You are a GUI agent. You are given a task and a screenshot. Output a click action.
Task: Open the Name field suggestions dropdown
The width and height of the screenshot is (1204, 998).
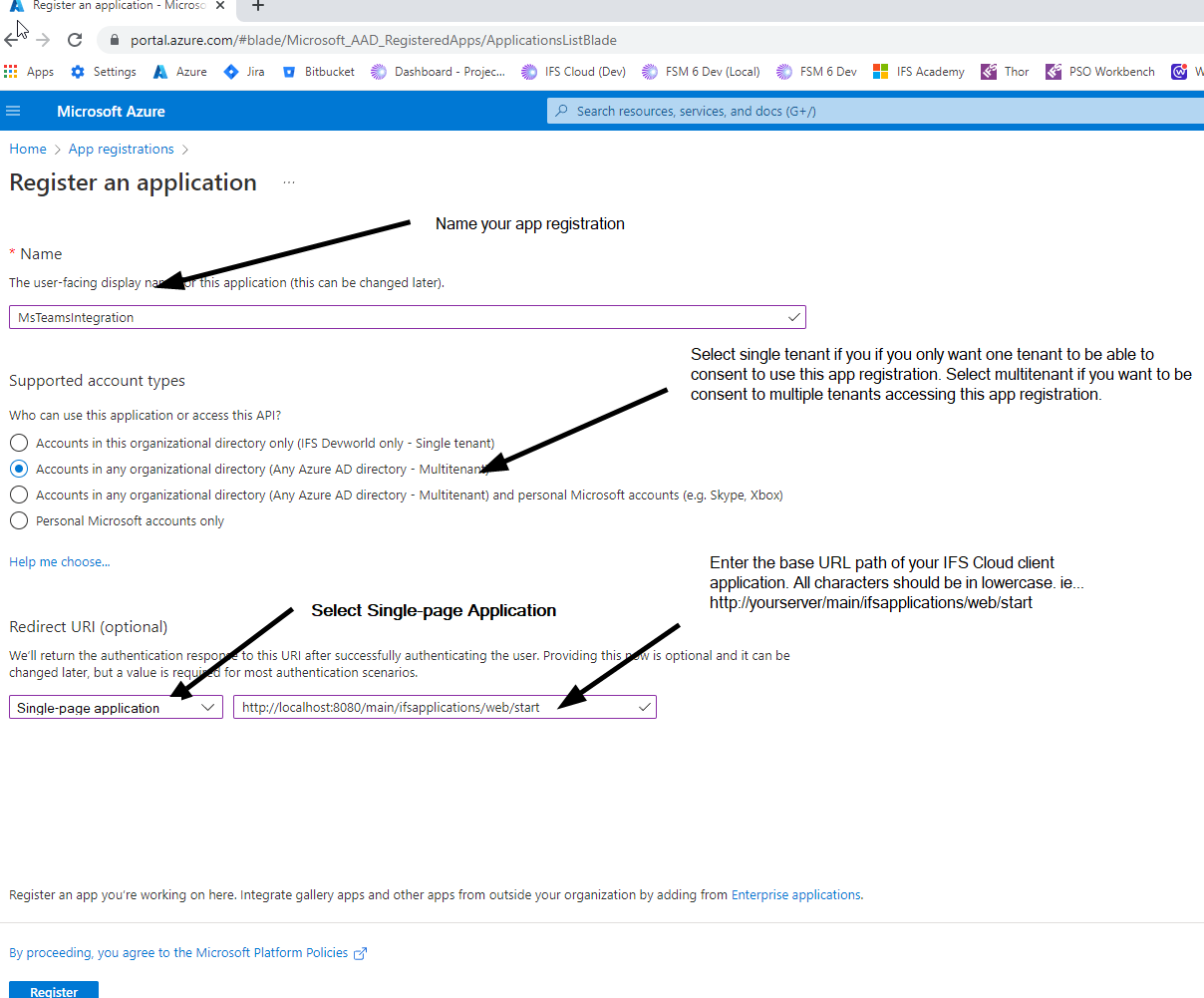[794, 317]
